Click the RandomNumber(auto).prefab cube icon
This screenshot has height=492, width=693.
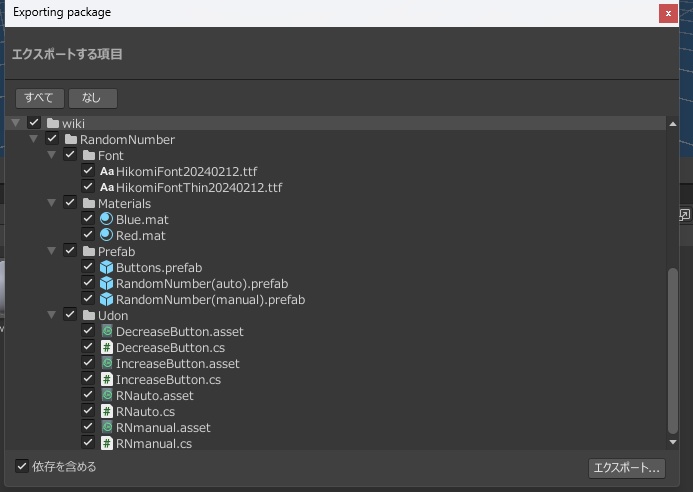[x=107, y=283]
